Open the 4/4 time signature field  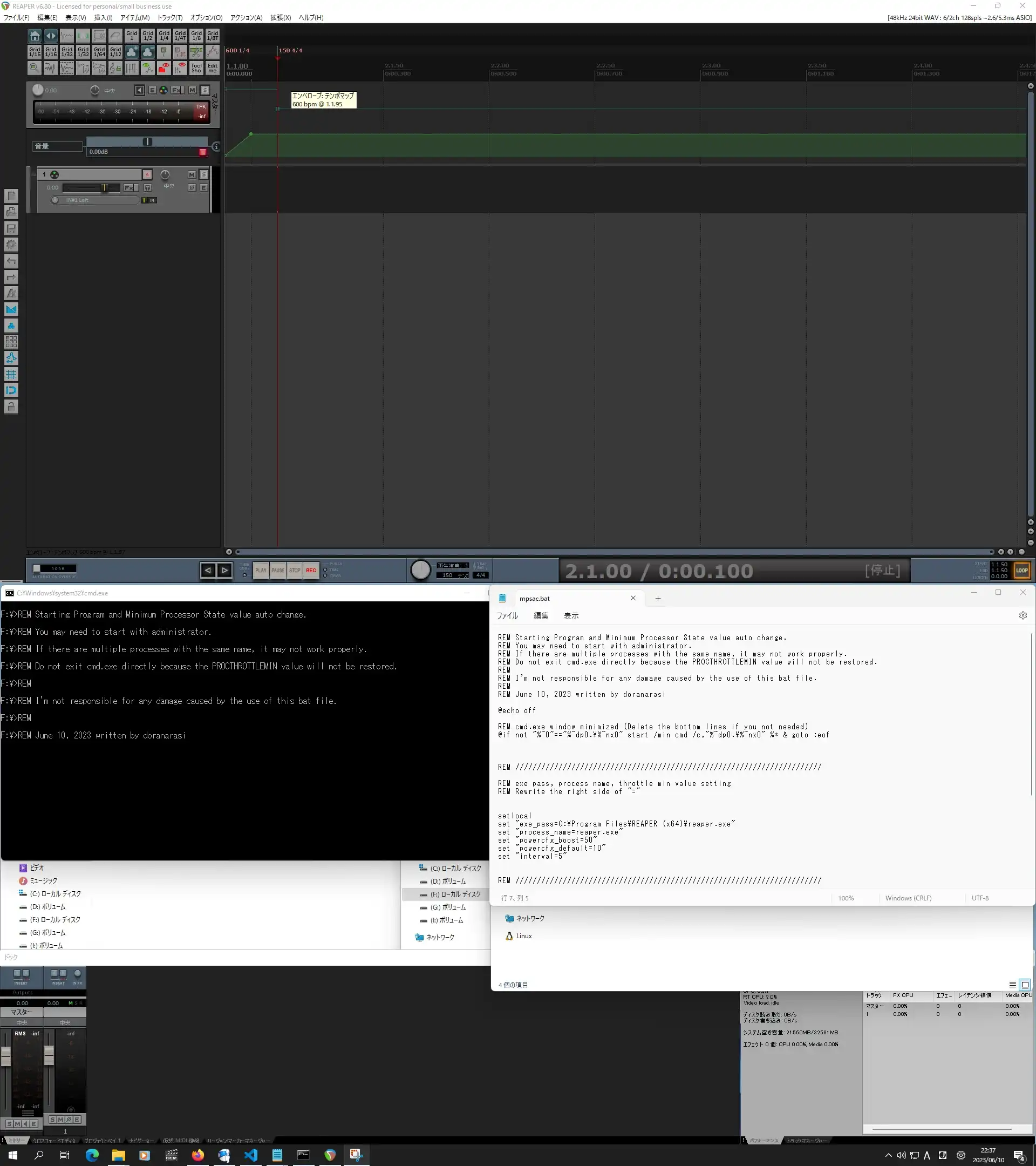(x=481, y=575)
